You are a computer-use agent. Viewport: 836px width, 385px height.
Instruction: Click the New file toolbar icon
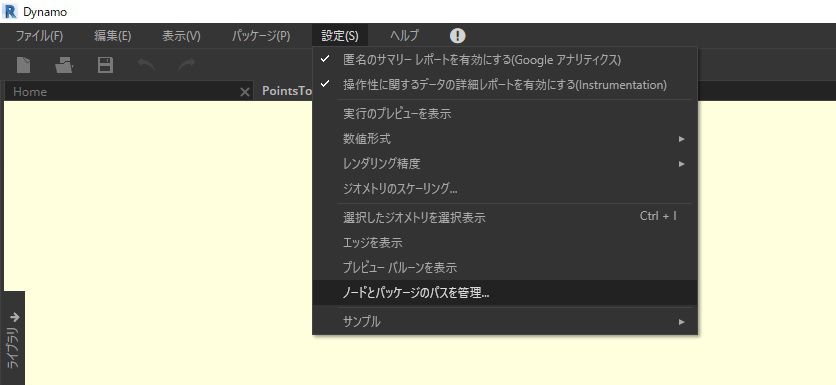click(x=23, y=65)
